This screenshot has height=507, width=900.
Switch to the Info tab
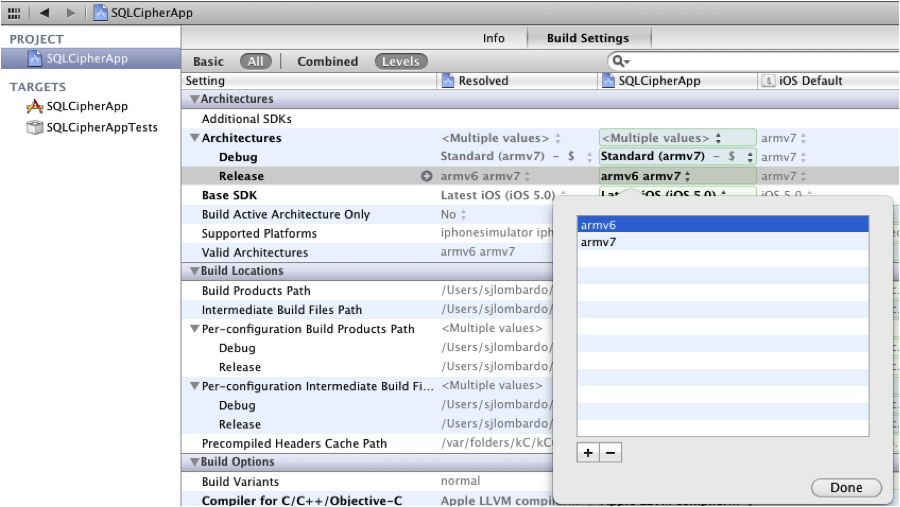tap(494, 38)
